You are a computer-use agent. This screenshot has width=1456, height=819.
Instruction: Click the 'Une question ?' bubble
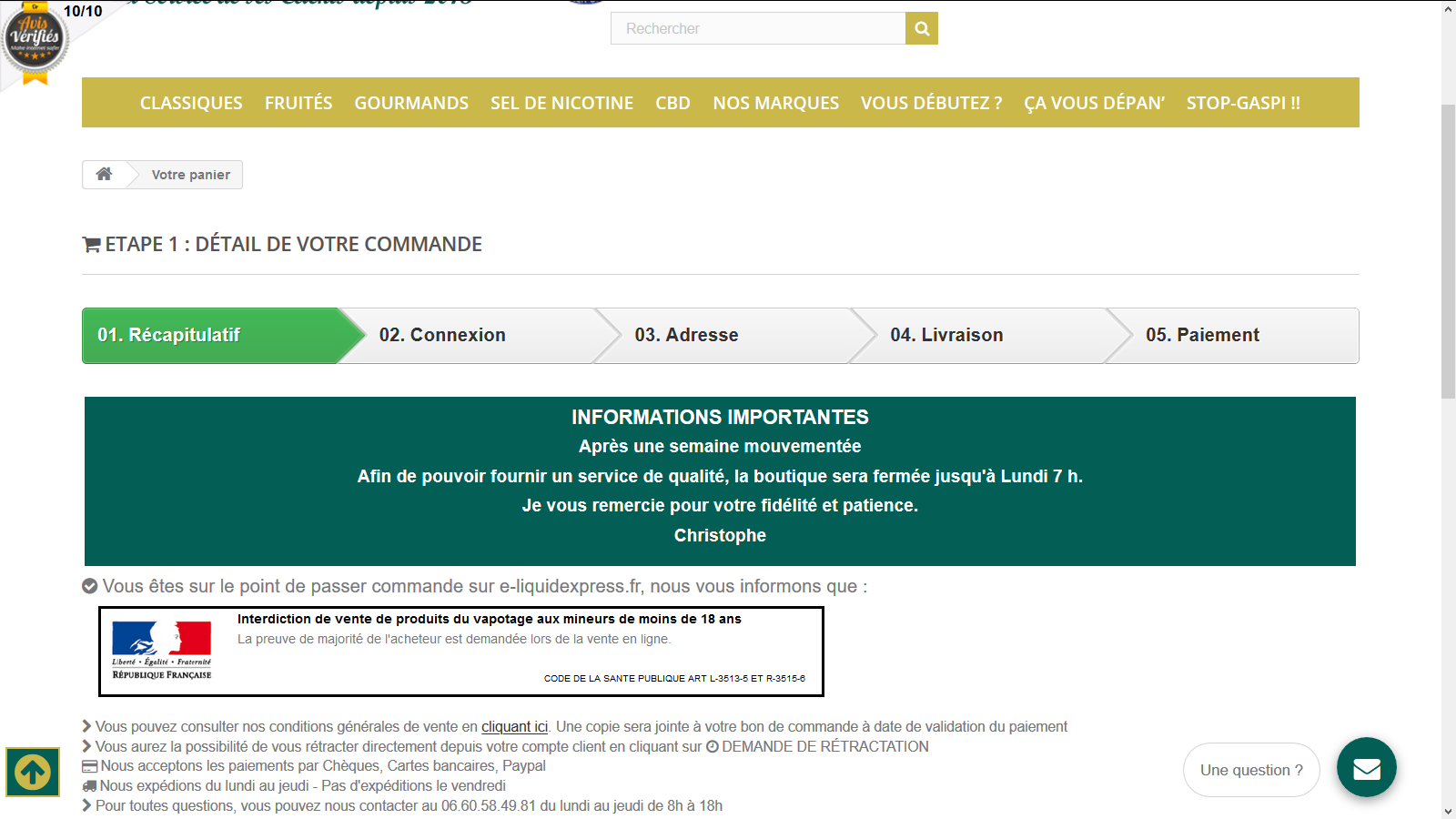point(1251,770)
